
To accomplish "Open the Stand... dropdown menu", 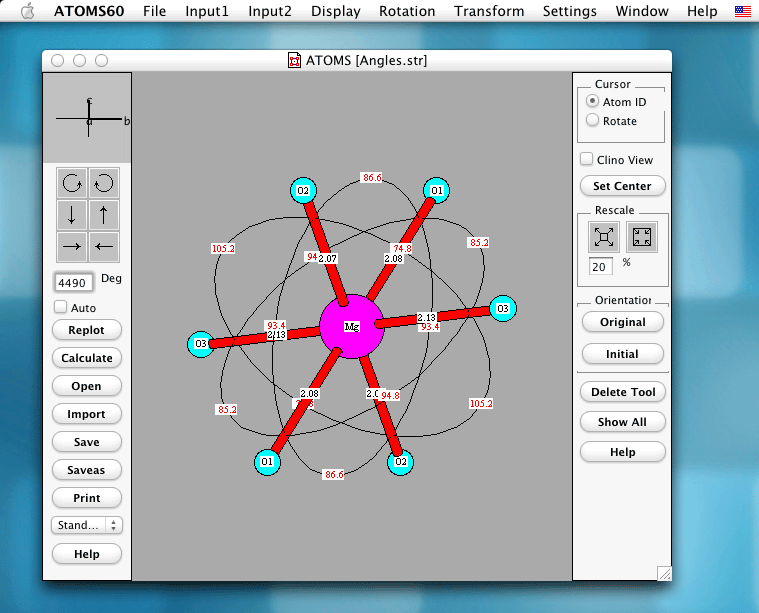I will (87, 525).
